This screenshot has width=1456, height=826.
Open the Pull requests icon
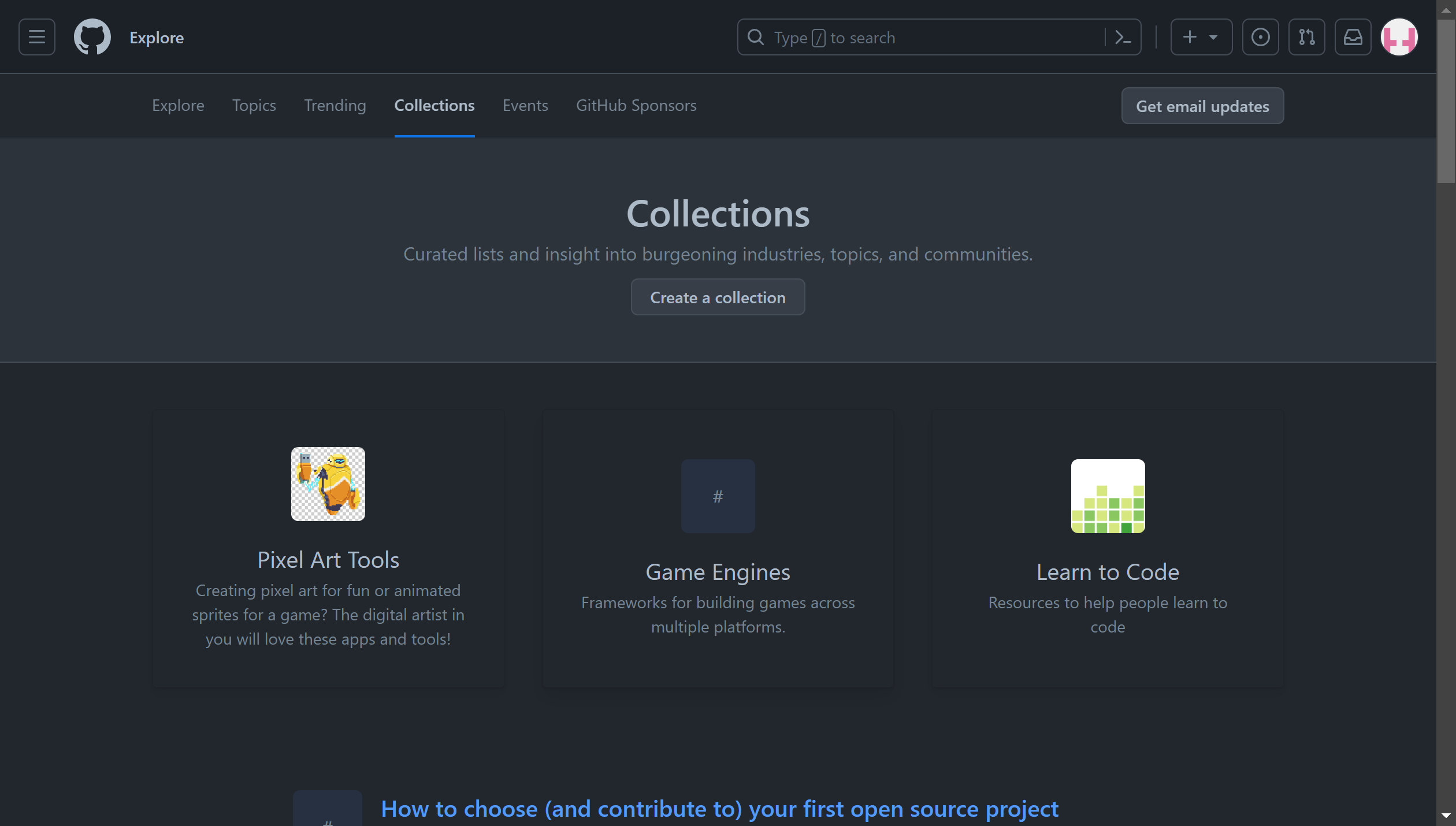coord(1306,38)
